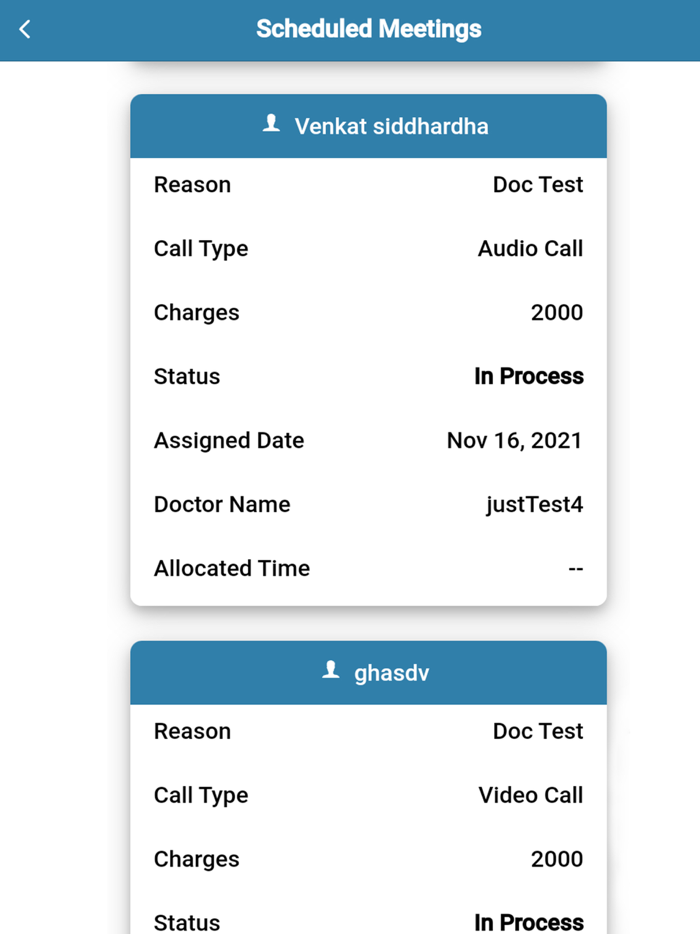
Task: Select the Video Call value
Action: point(530,796)
